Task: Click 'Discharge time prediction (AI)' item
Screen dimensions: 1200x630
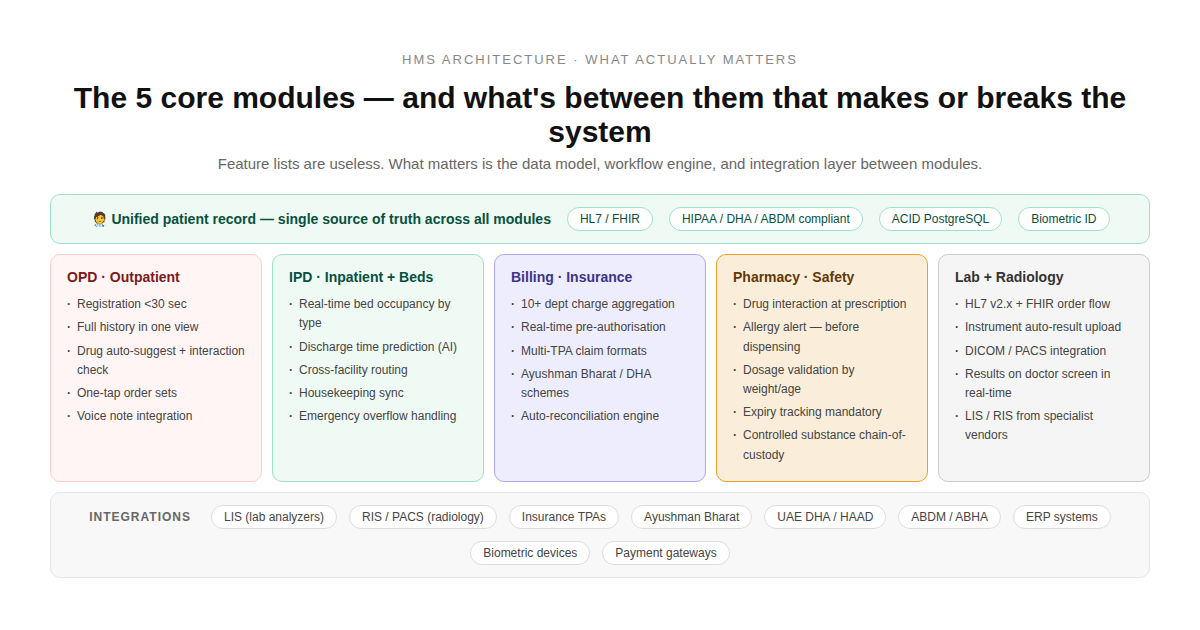Action: [378, 347]
